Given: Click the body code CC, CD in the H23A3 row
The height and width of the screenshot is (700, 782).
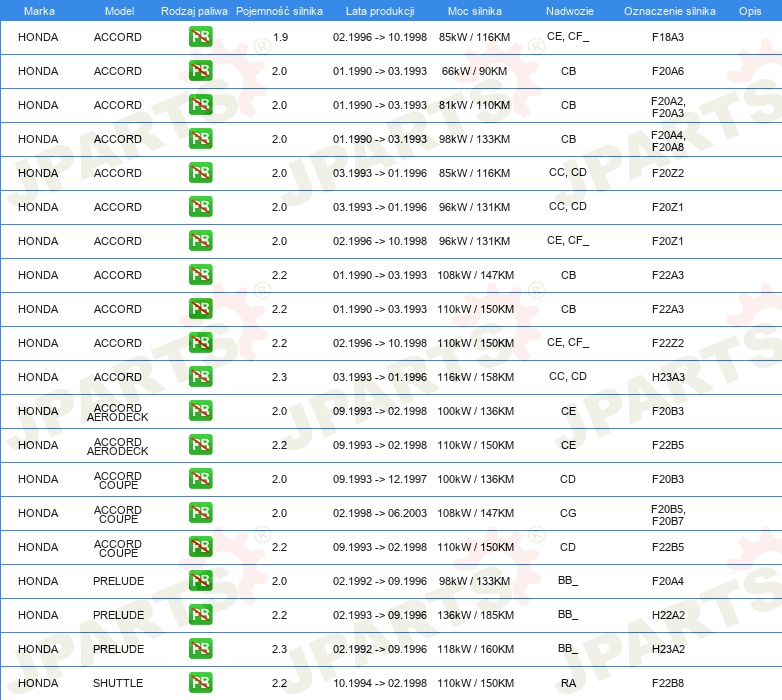Looking at the screenshot, I should click(568, 376).
